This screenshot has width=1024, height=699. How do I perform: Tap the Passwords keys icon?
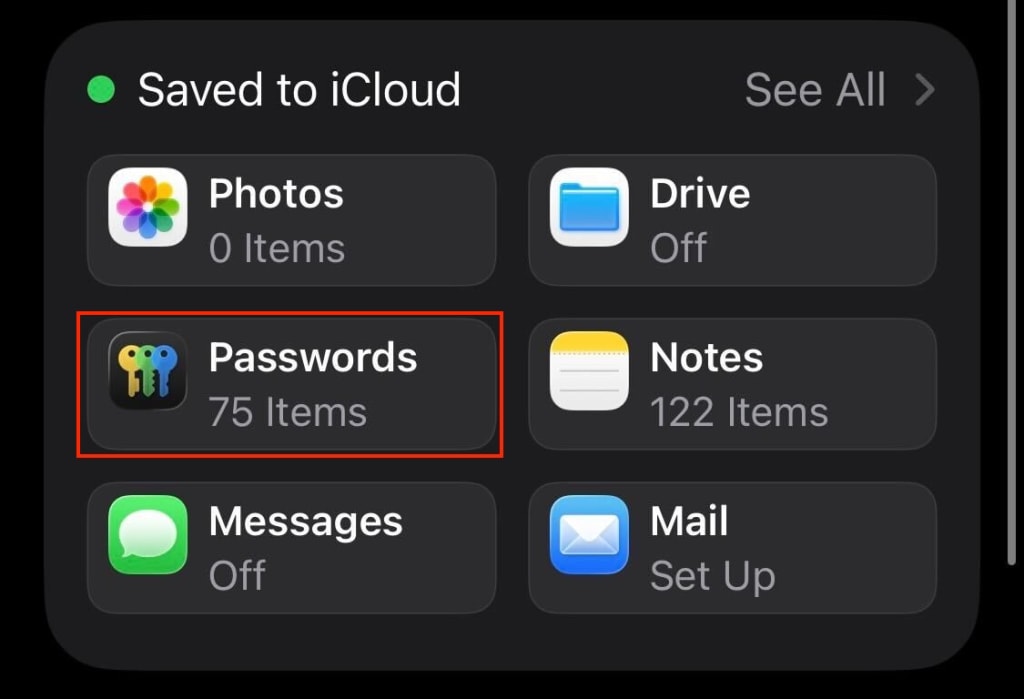(148, 371)
